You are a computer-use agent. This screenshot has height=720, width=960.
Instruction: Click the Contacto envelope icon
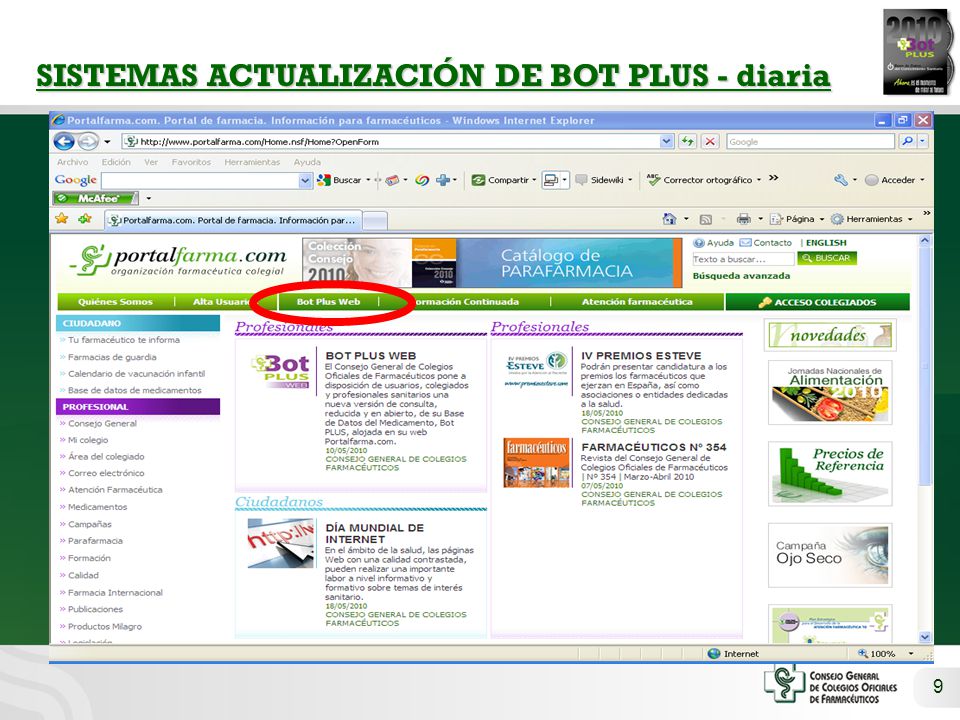point(745,243)
